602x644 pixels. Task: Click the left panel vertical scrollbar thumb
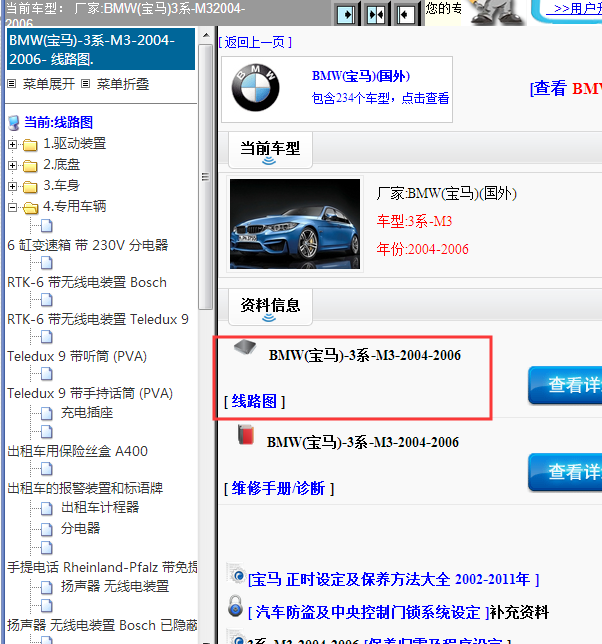205,177
